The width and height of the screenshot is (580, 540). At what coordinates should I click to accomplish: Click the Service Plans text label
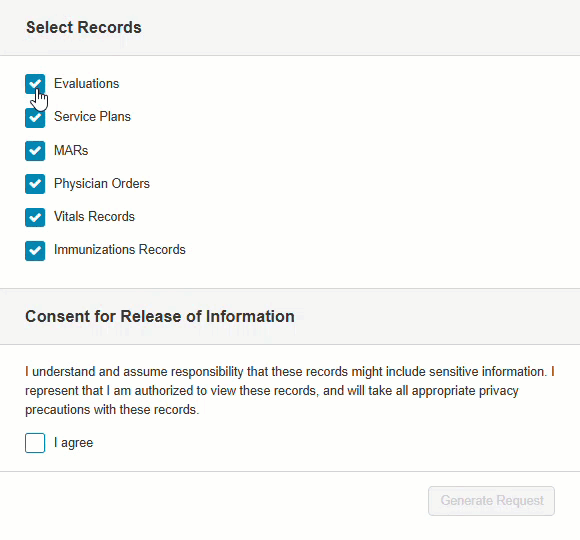[x=92, y=117]
